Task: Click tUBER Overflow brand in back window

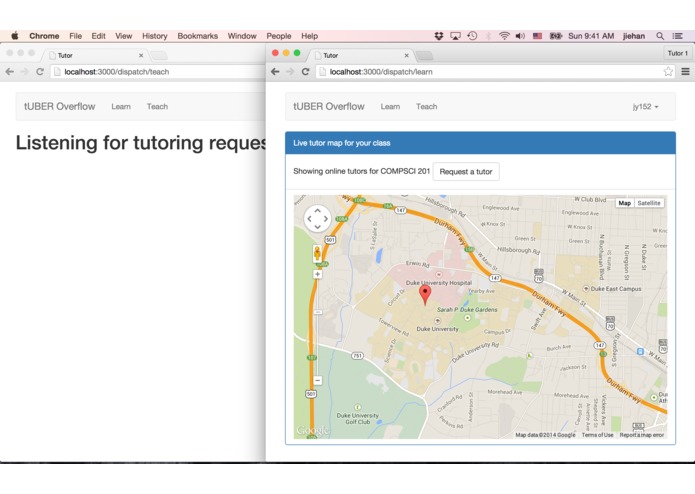Action: tap(59, 106)
